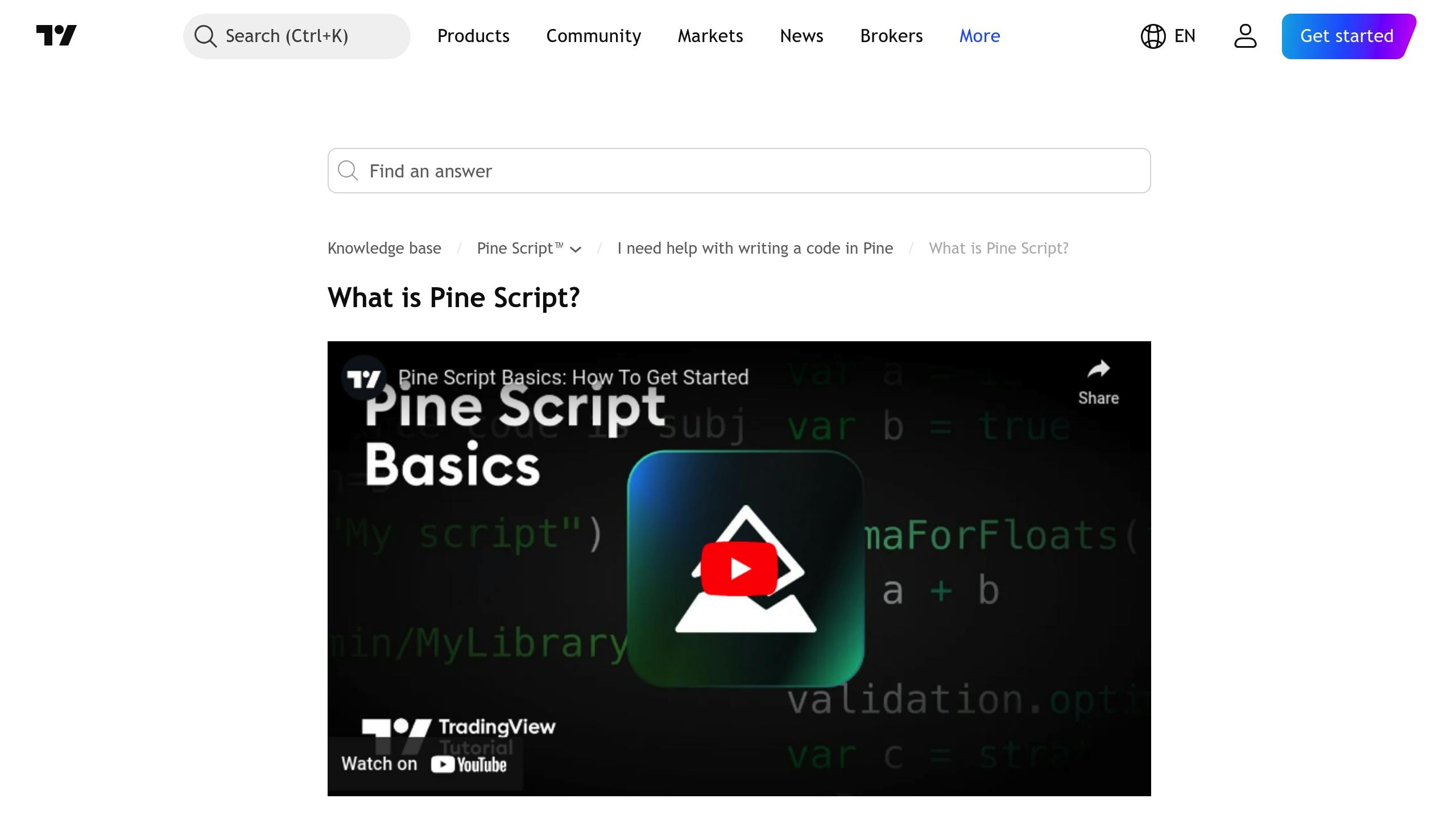
Task: Click the Brokers navigation link
Action: click(x=891, y=35)
